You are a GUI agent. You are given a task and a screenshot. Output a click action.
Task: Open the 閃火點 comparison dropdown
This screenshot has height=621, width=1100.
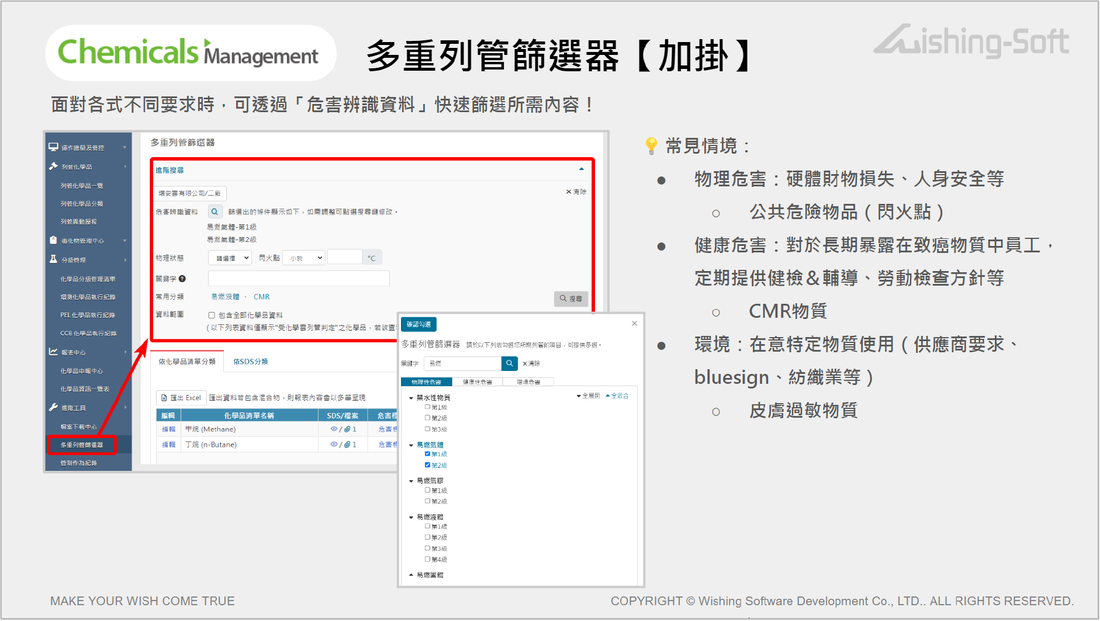[303, 258]
